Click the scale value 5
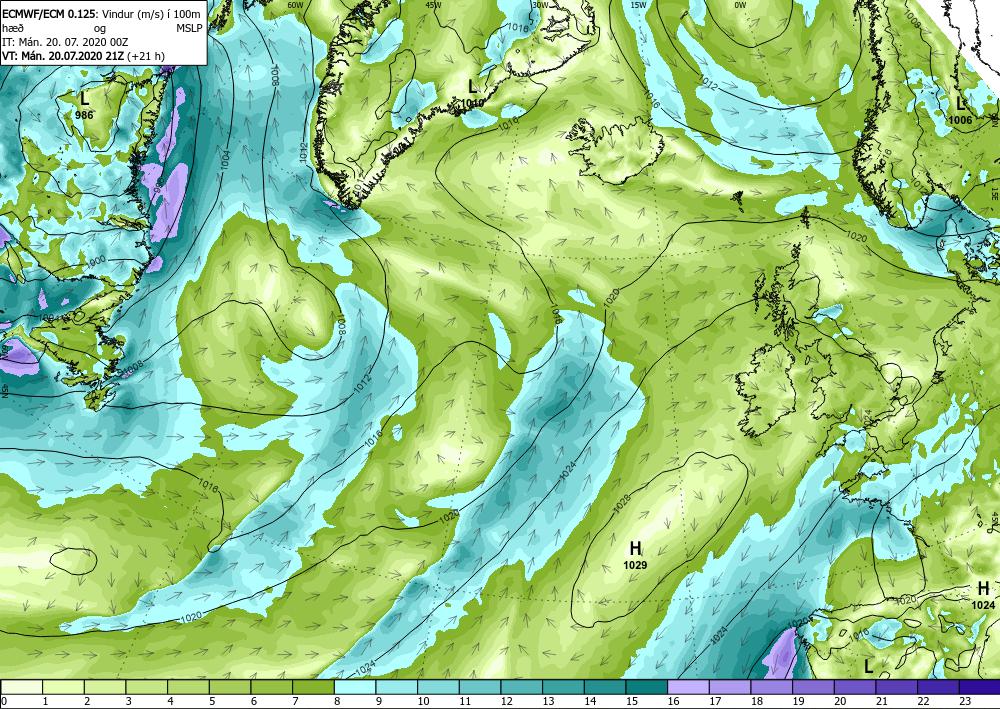Image resolution: width=1000 pixels, height=709 pixels. (x=212, y=702)
